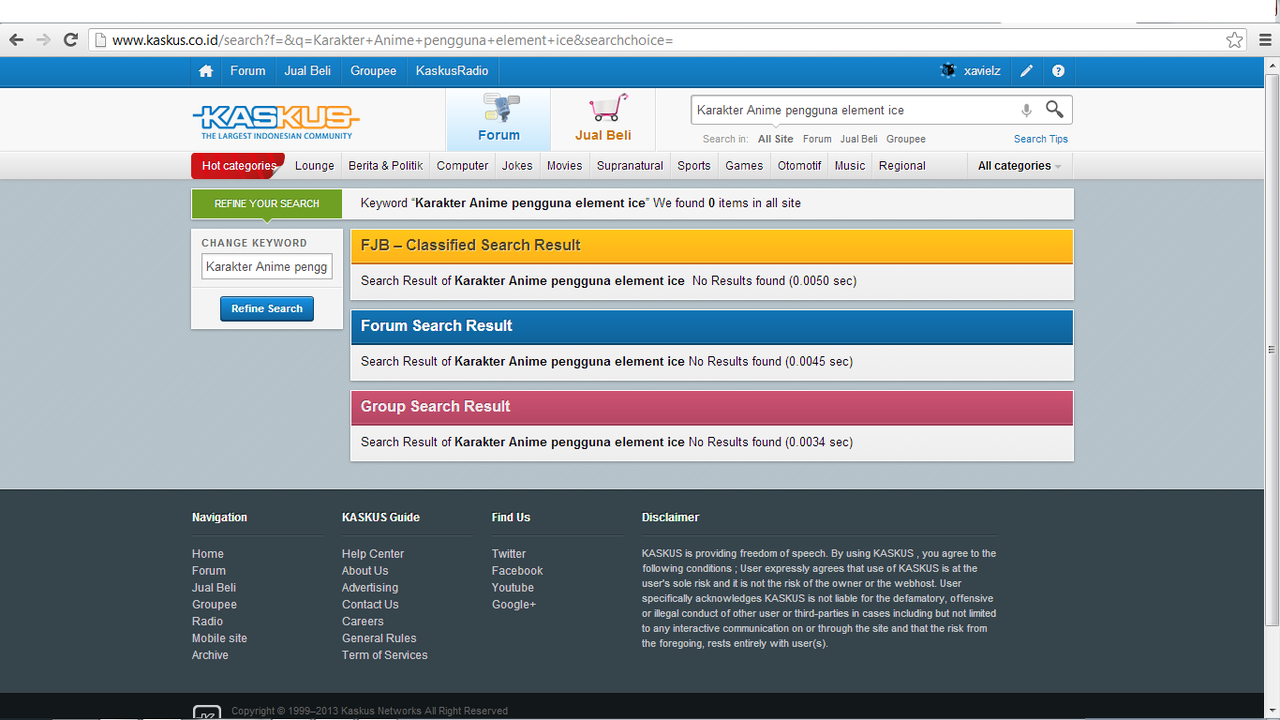Open the footer General Rules link
Screen dimensions: 1280x720
point(379,638)
